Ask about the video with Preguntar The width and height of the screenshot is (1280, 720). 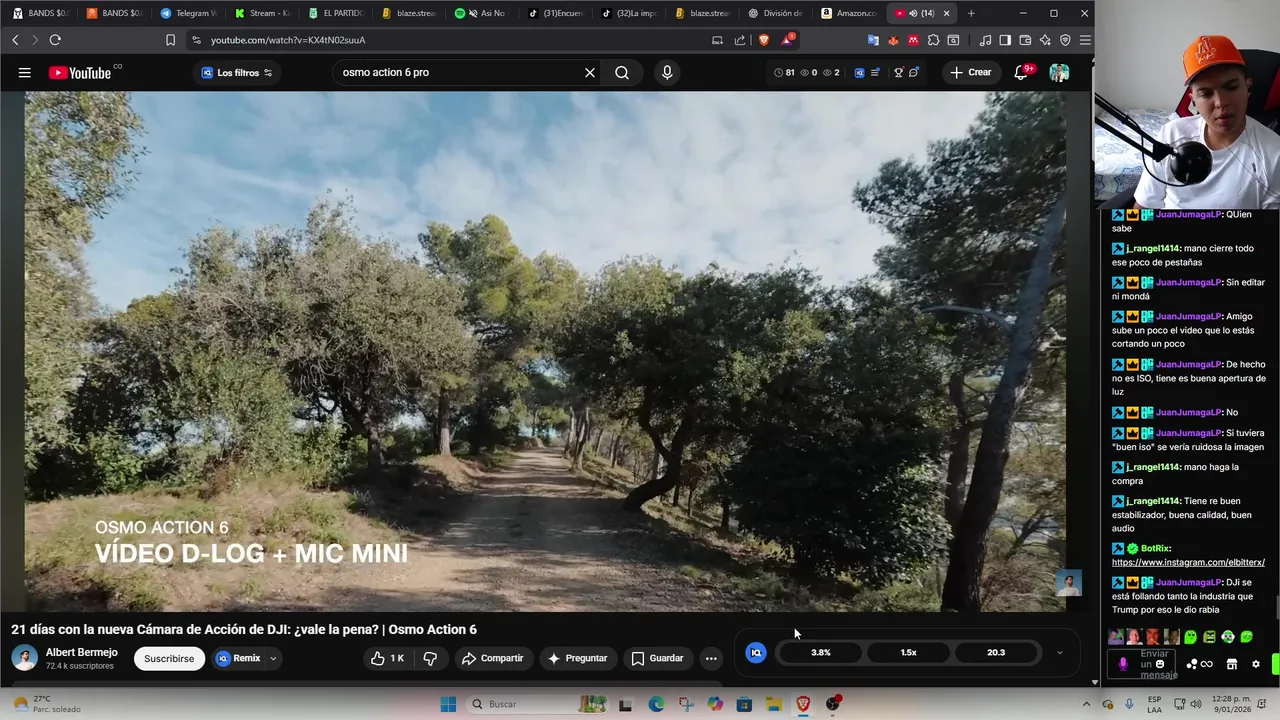tap(577, 658)
